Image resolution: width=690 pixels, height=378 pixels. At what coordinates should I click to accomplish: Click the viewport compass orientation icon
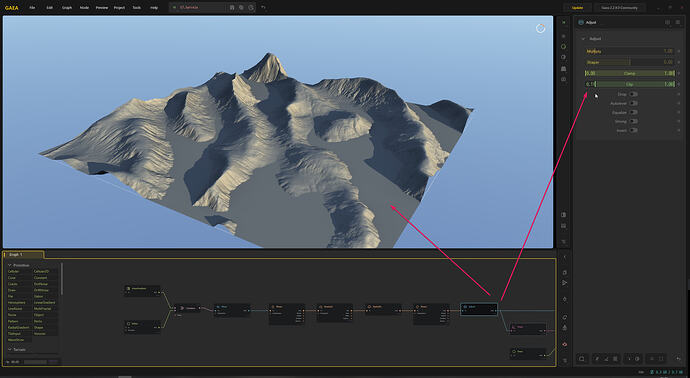pos(540,29)
